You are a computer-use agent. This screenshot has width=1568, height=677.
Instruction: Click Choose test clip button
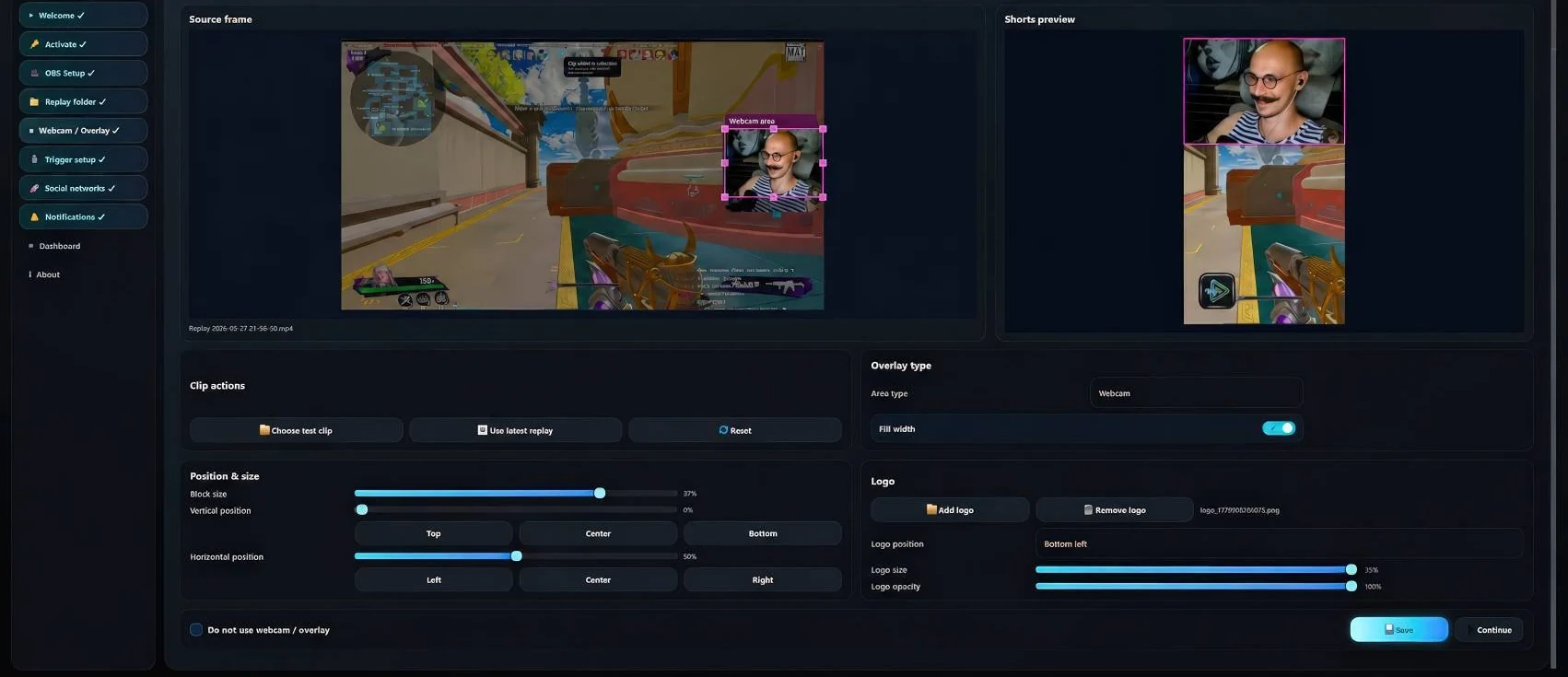[x=296, y=430]
